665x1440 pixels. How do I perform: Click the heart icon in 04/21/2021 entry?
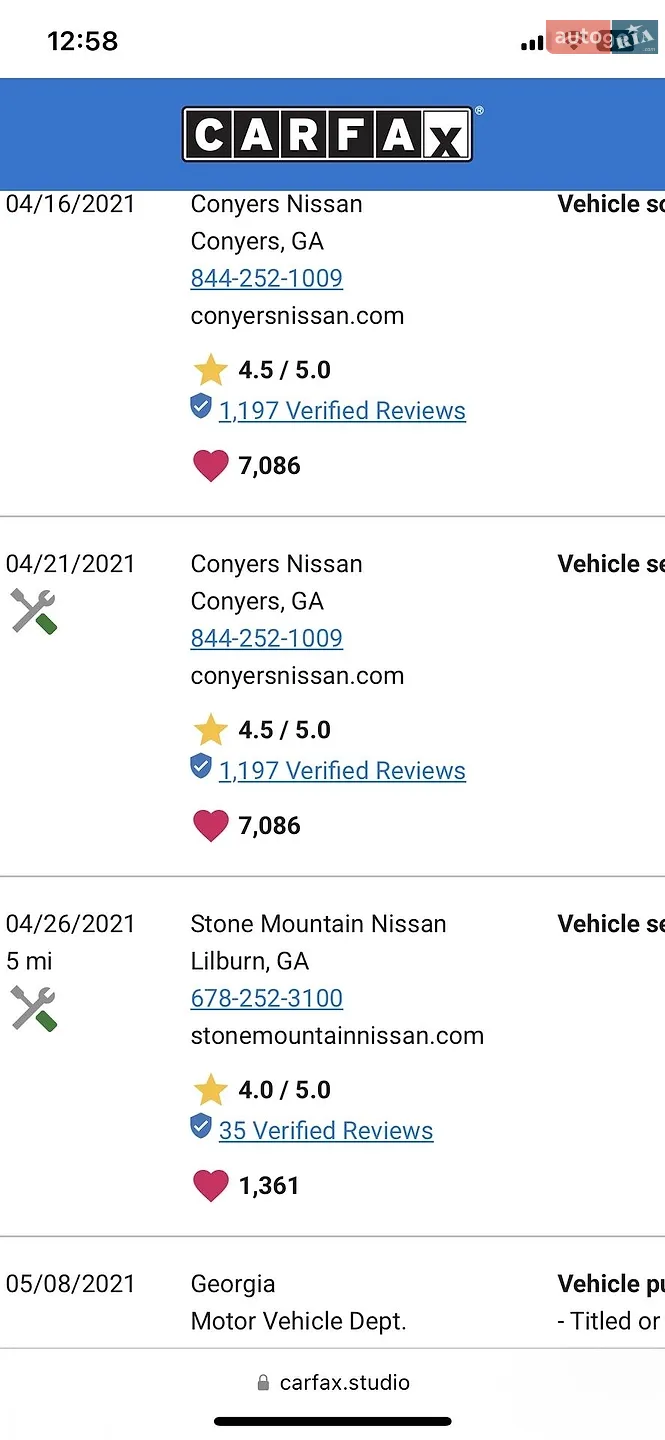pos(210,826)
